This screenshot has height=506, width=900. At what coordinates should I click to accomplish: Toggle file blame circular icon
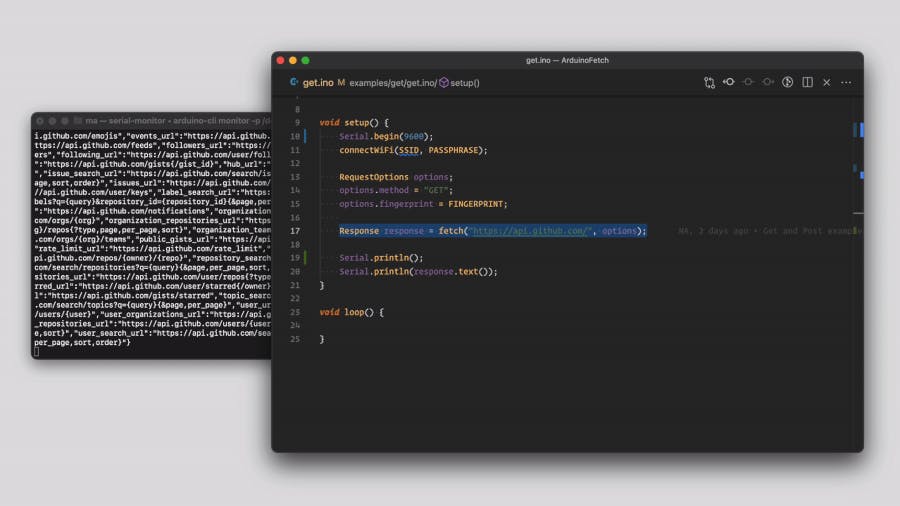point(788,82)
